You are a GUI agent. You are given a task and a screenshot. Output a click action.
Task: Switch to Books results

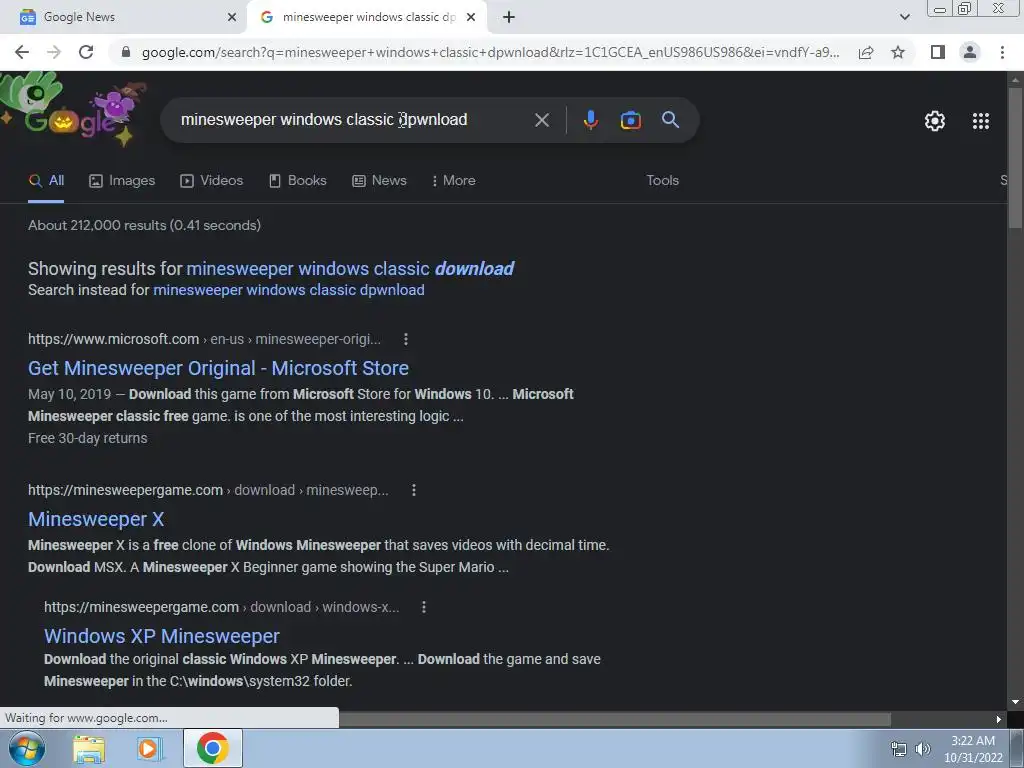click(298, 181)
